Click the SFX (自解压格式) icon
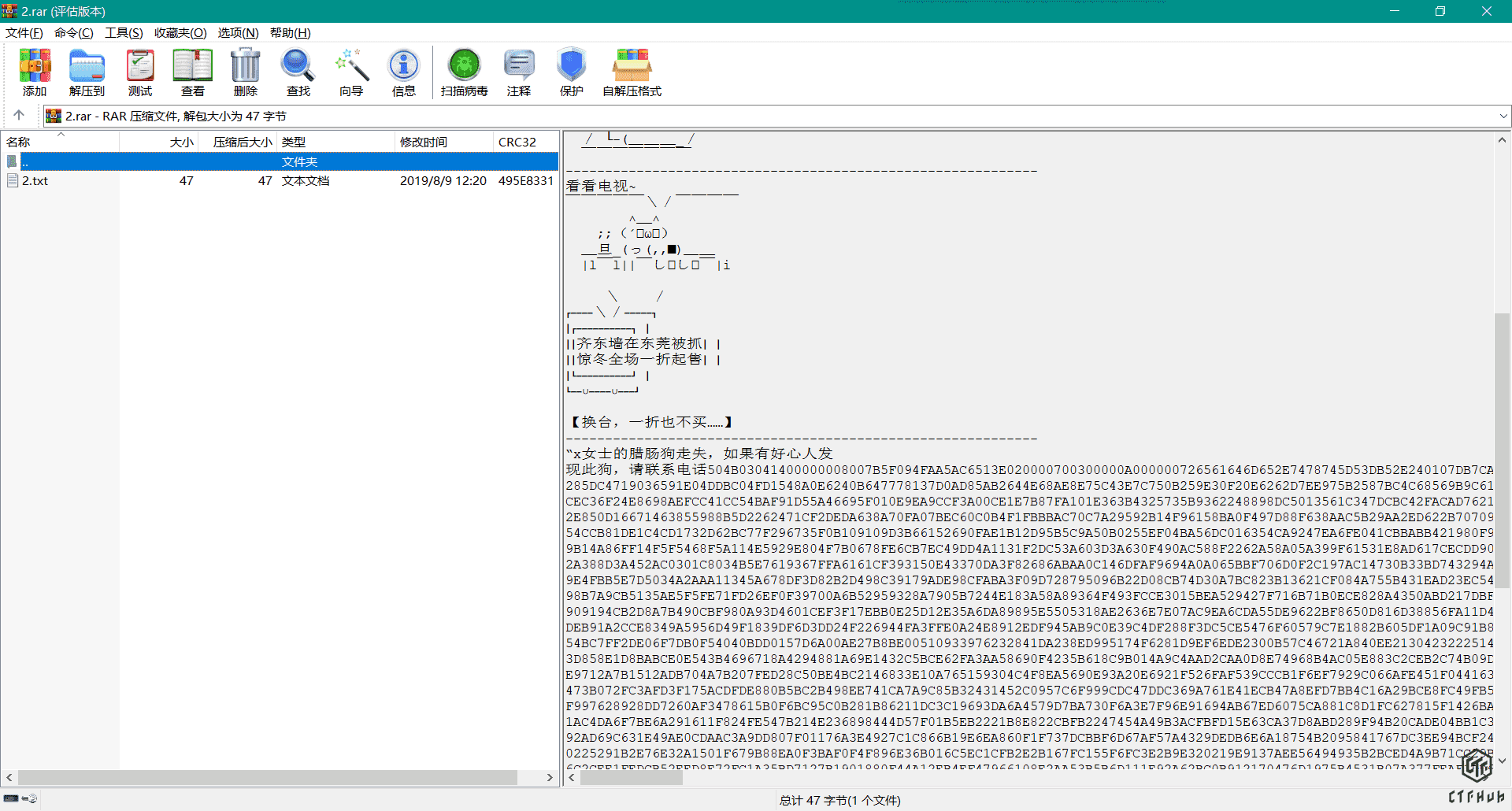The width and height of the screenshot is (1512, 811). click(x=632, y=72)
